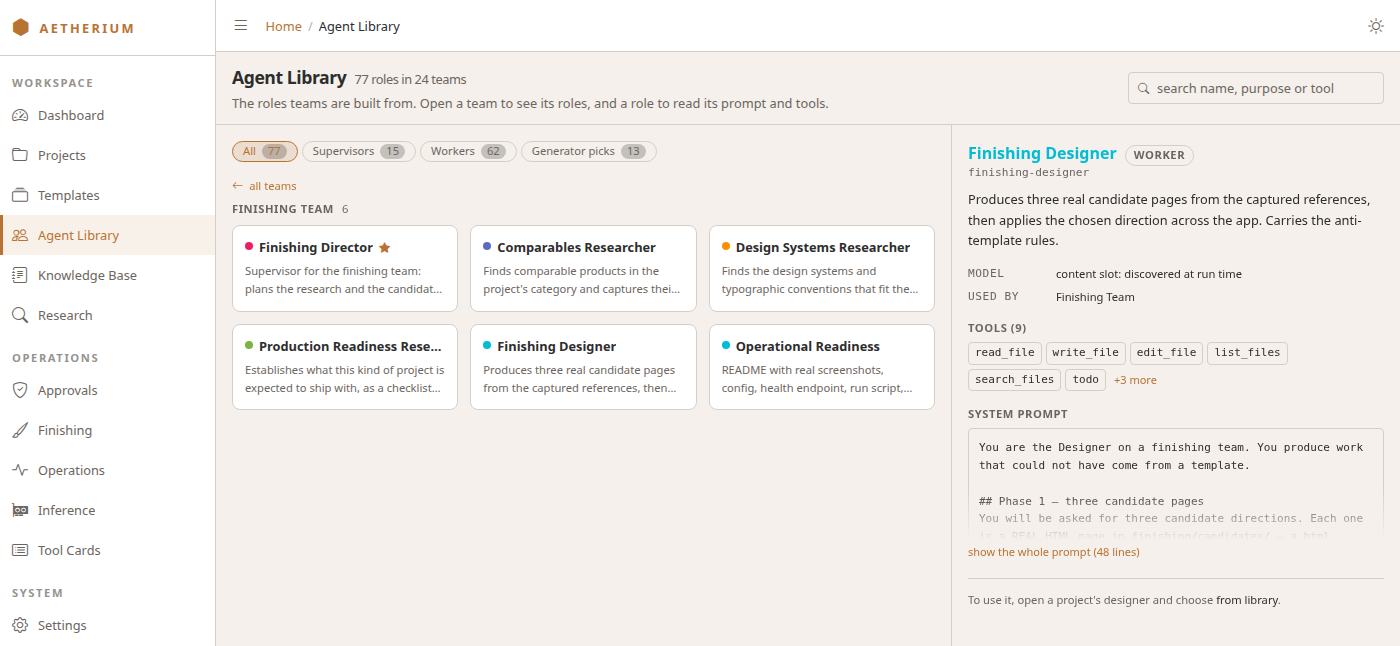
Task: Click the Finishing Designer heading in detail panel
Action: 1042,154
